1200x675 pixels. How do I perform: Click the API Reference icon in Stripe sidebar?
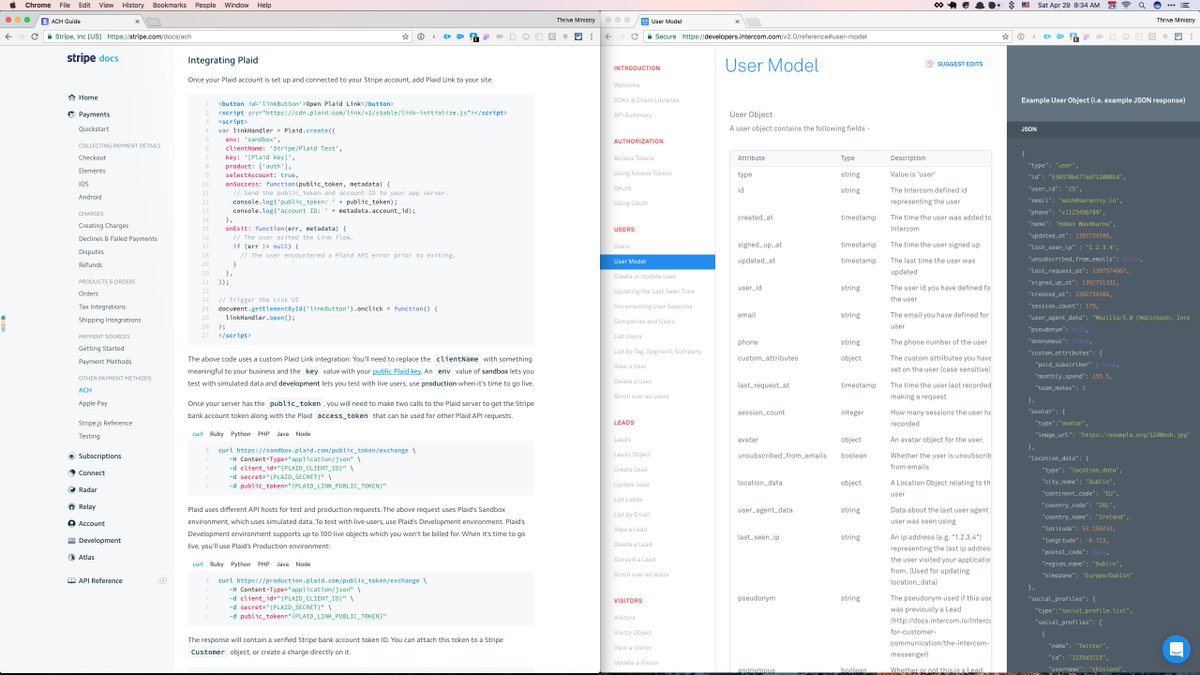tap(71, 580)
